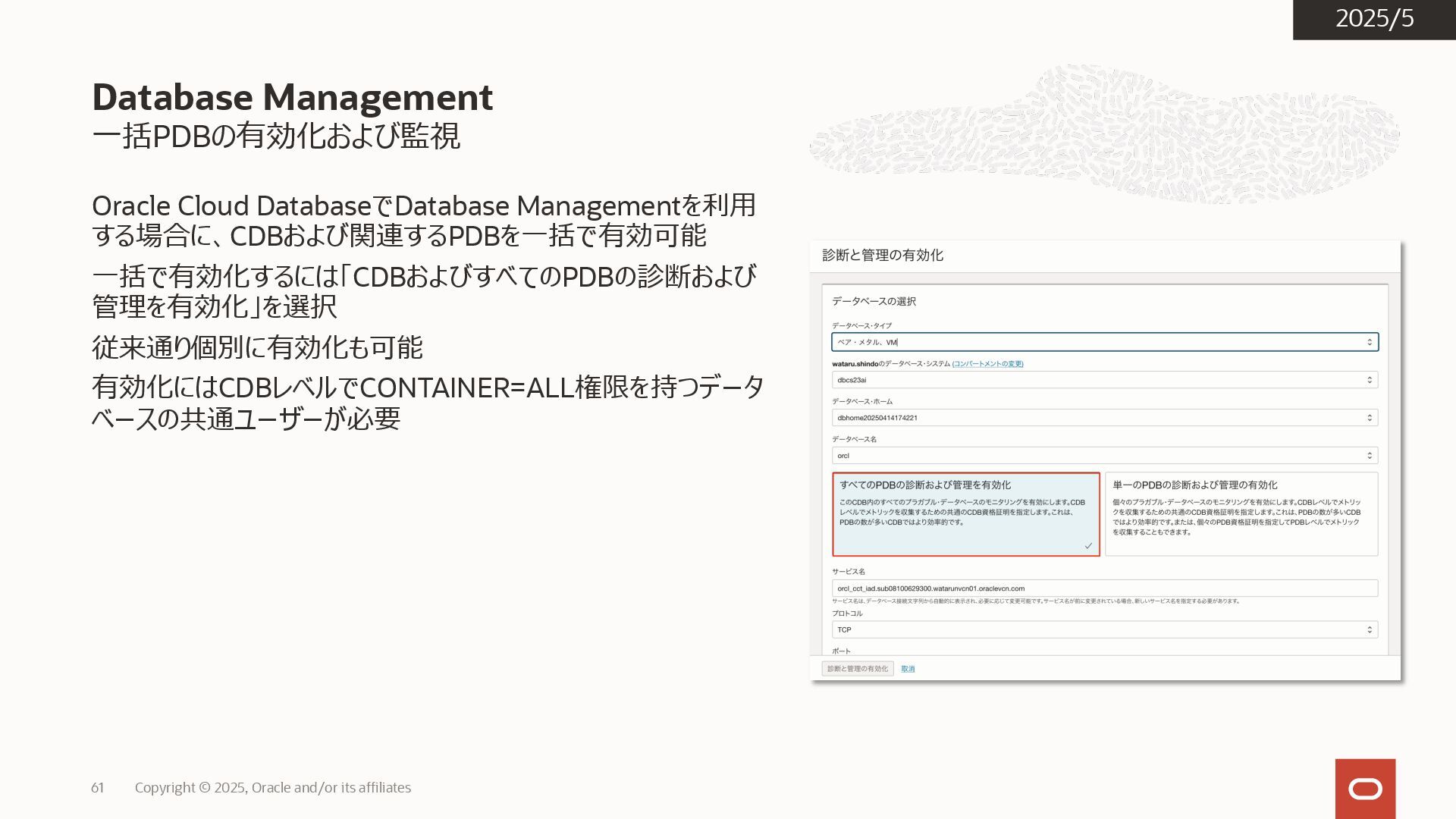This screenshot has width=1456, height=819.
Task: Click the 2025/5 date label
Action: (1374, 18)
